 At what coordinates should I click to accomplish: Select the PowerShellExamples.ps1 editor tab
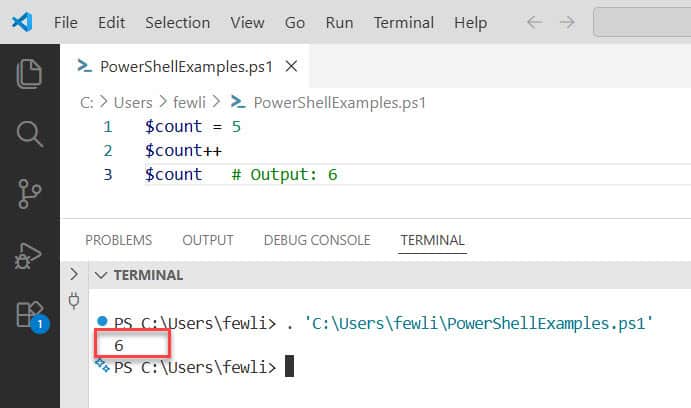click(x=186, y=67)
